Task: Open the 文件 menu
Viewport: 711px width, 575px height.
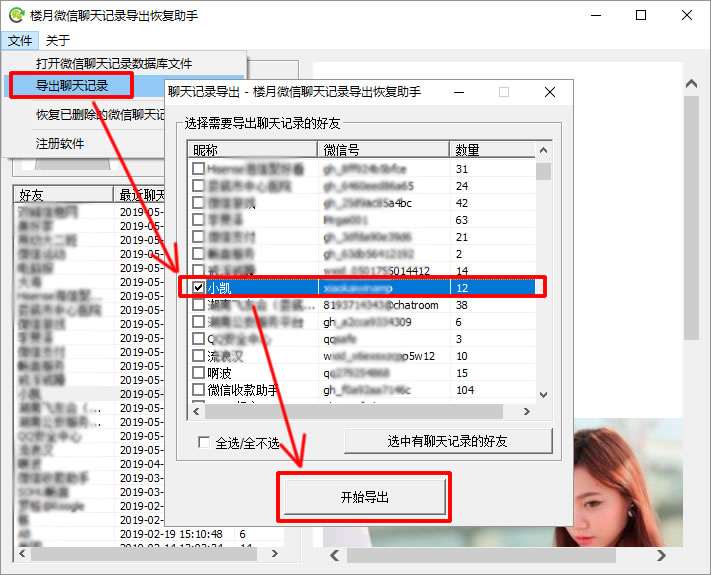Action: point(19,41)
